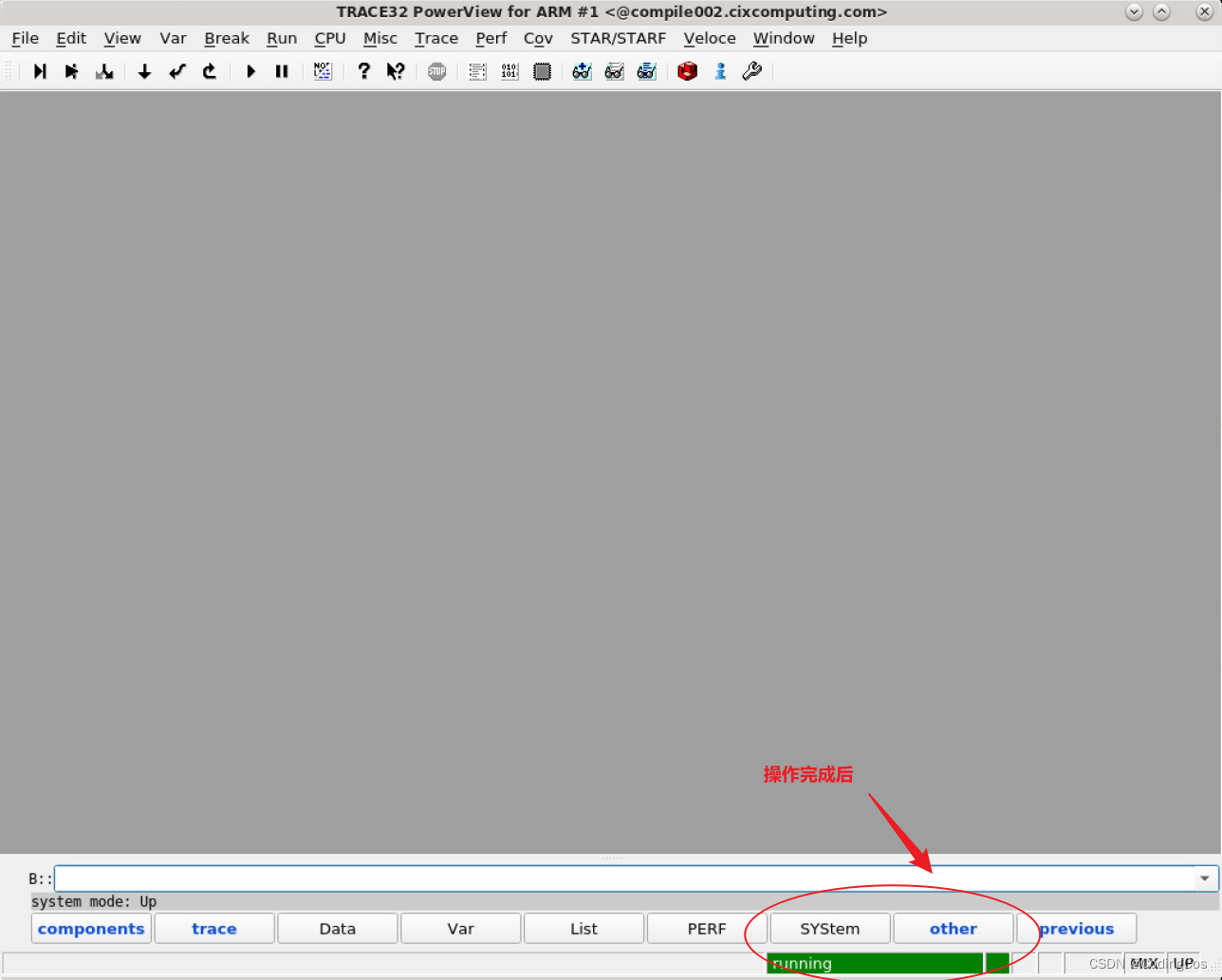Focus the B:: command line input

[x=624, y=878]
